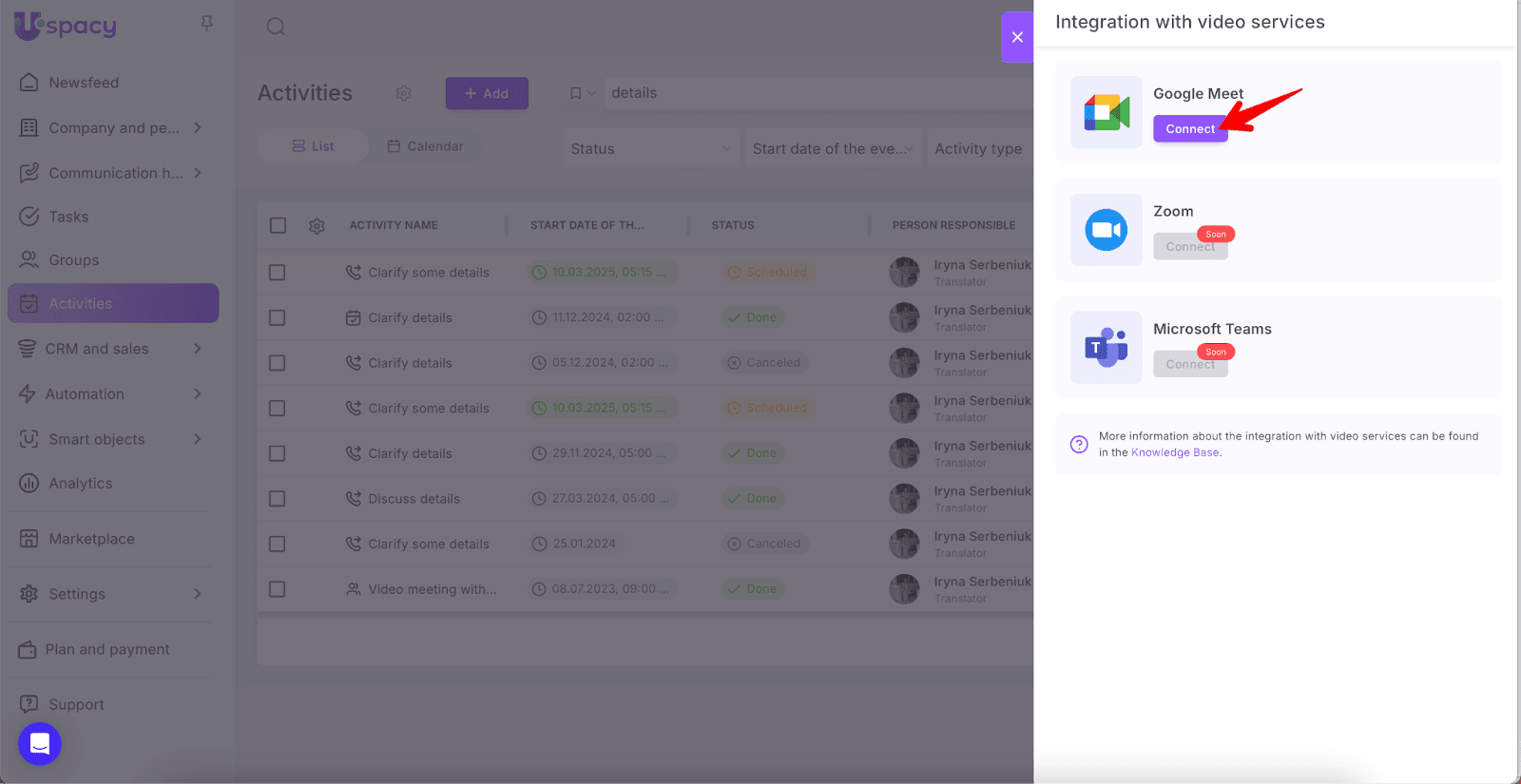Click the help question mark icon
Image resolution: width=1521 pixels, height=784 pixels.
[x=1079, y=444]
